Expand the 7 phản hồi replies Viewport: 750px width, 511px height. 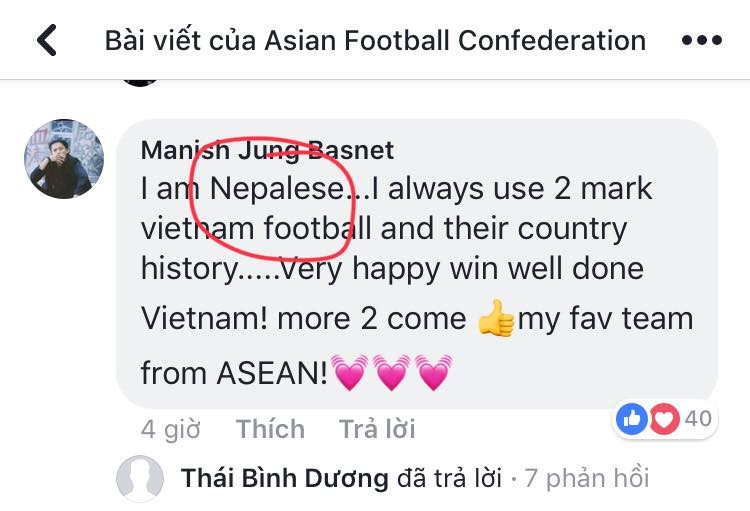[x=587, y=479]
